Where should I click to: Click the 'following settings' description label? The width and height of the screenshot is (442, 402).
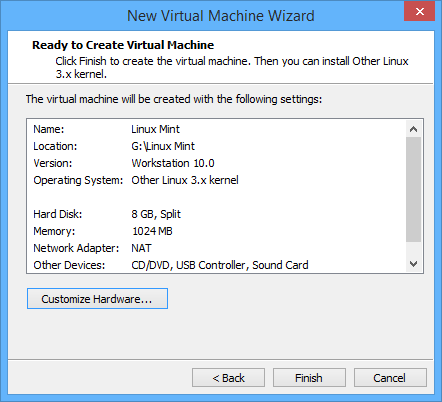(x=174, y=99)
